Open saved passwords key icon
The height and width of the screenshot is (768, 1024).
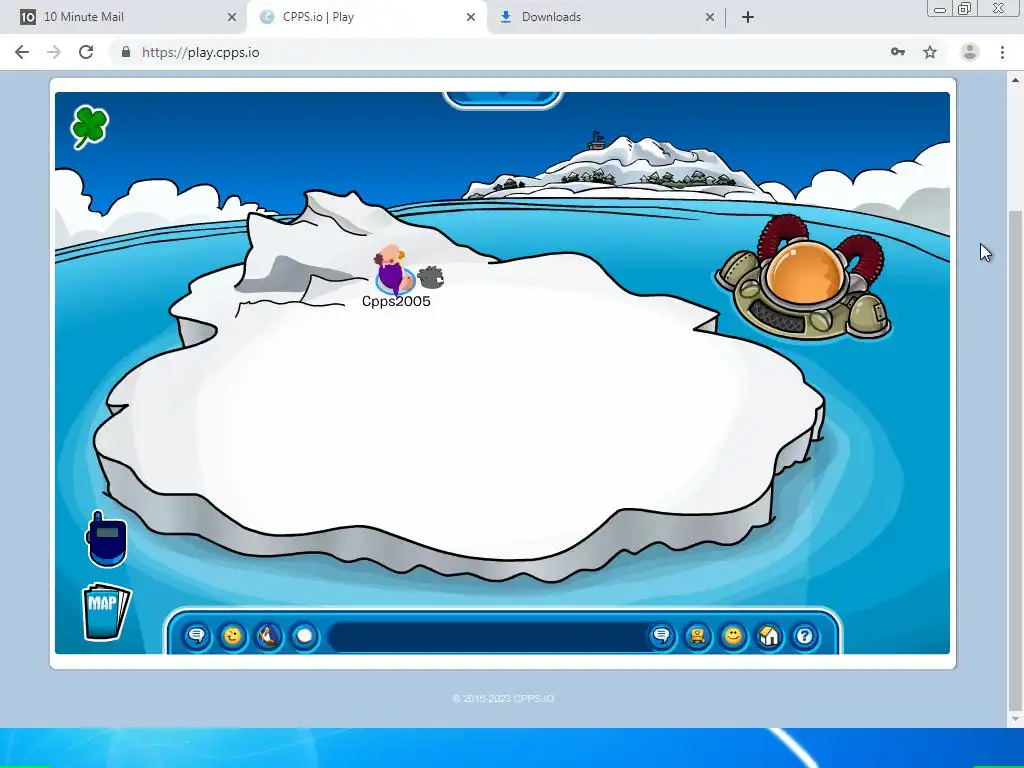click(x=898, y=52)
